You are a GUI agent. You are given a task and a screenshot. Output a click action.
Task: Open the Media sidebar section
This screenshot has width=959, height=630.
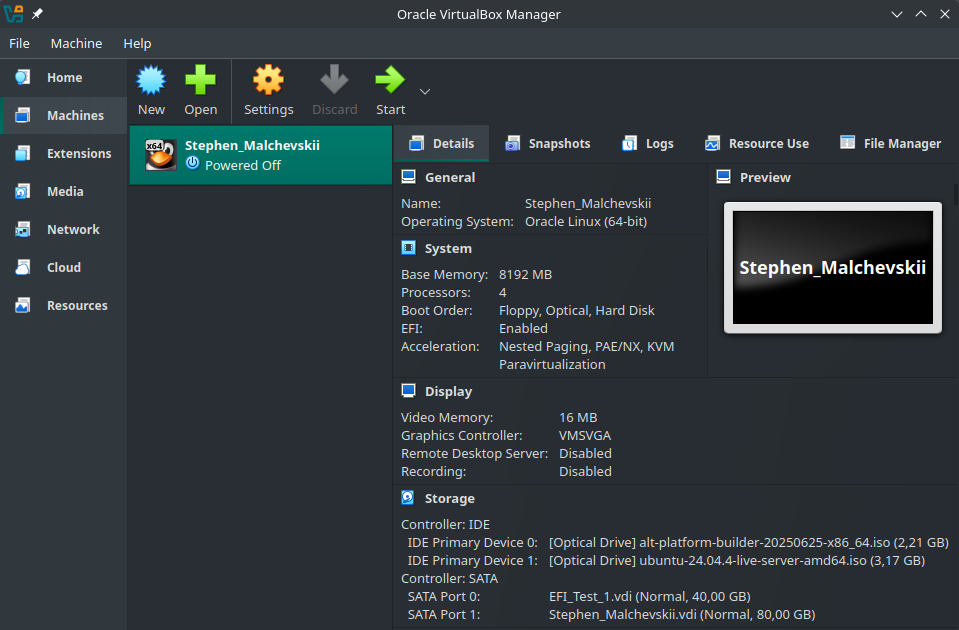tap(64, 192)
